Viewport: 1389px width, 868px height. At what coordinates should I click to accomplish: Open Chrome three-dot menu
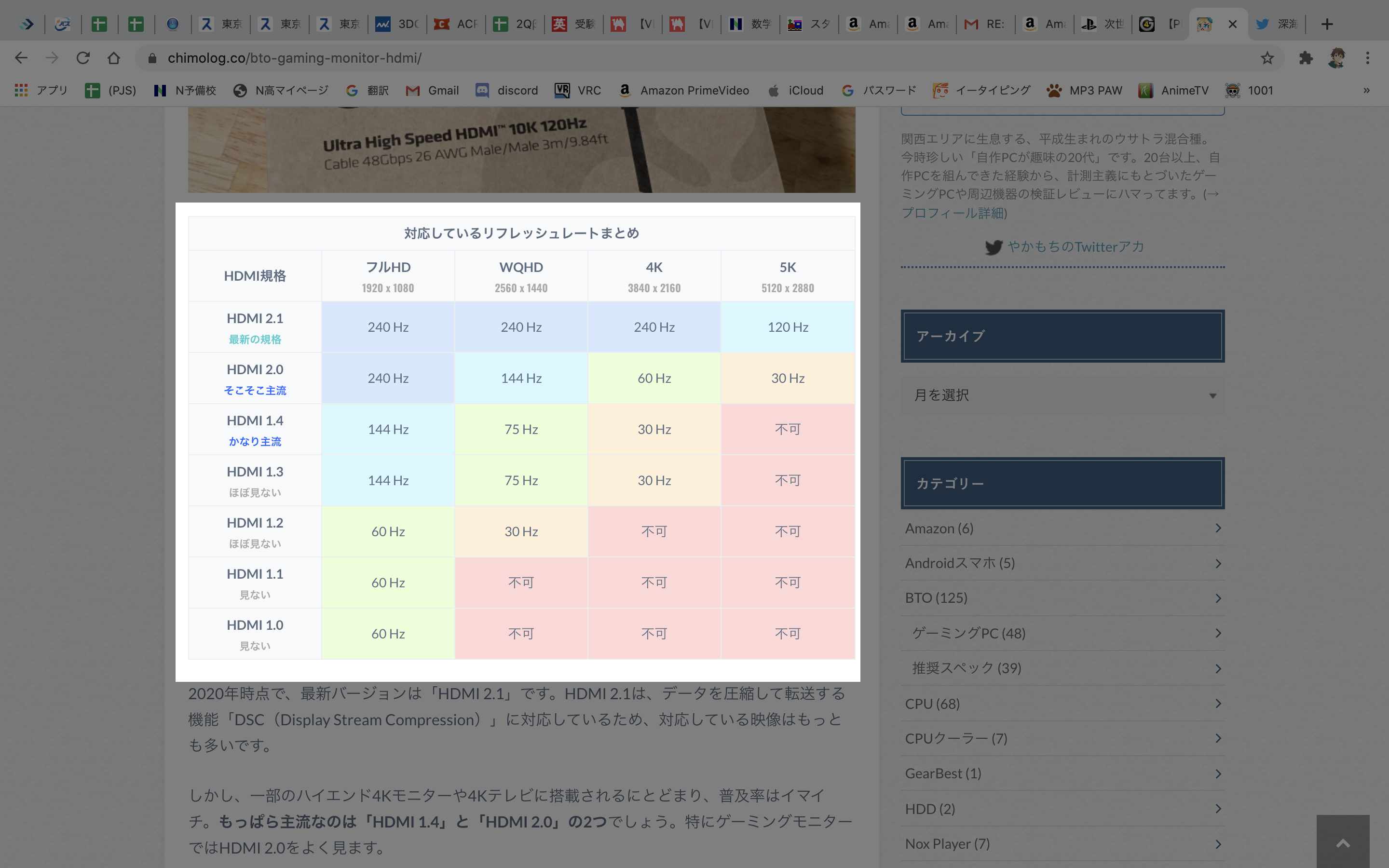pos(1368,58)
